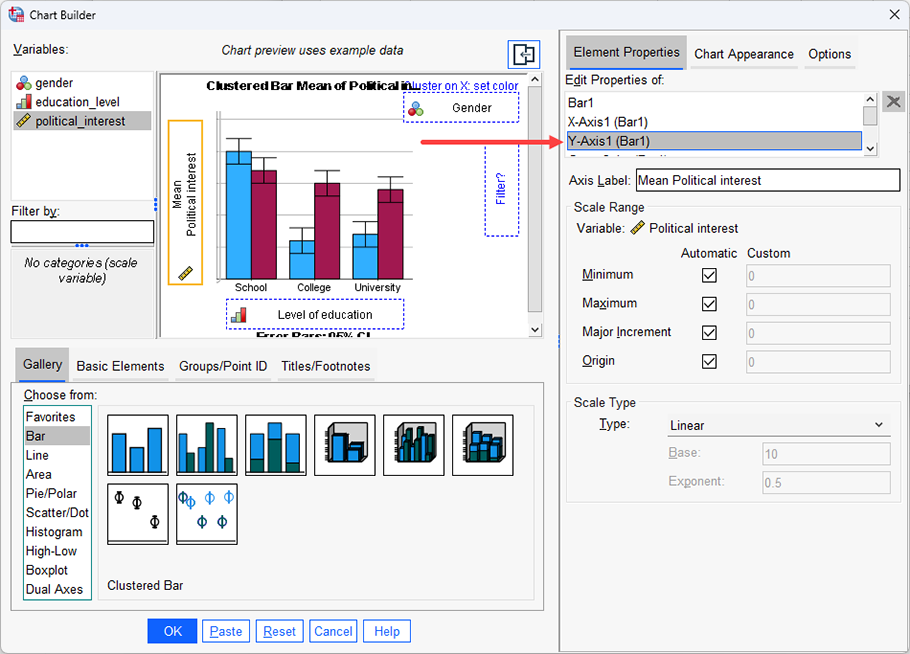Choose Pie/Polar in chart type list
The width and height of the screenshot is (910, 654).
pyautogui.click(x=57, y=493)
